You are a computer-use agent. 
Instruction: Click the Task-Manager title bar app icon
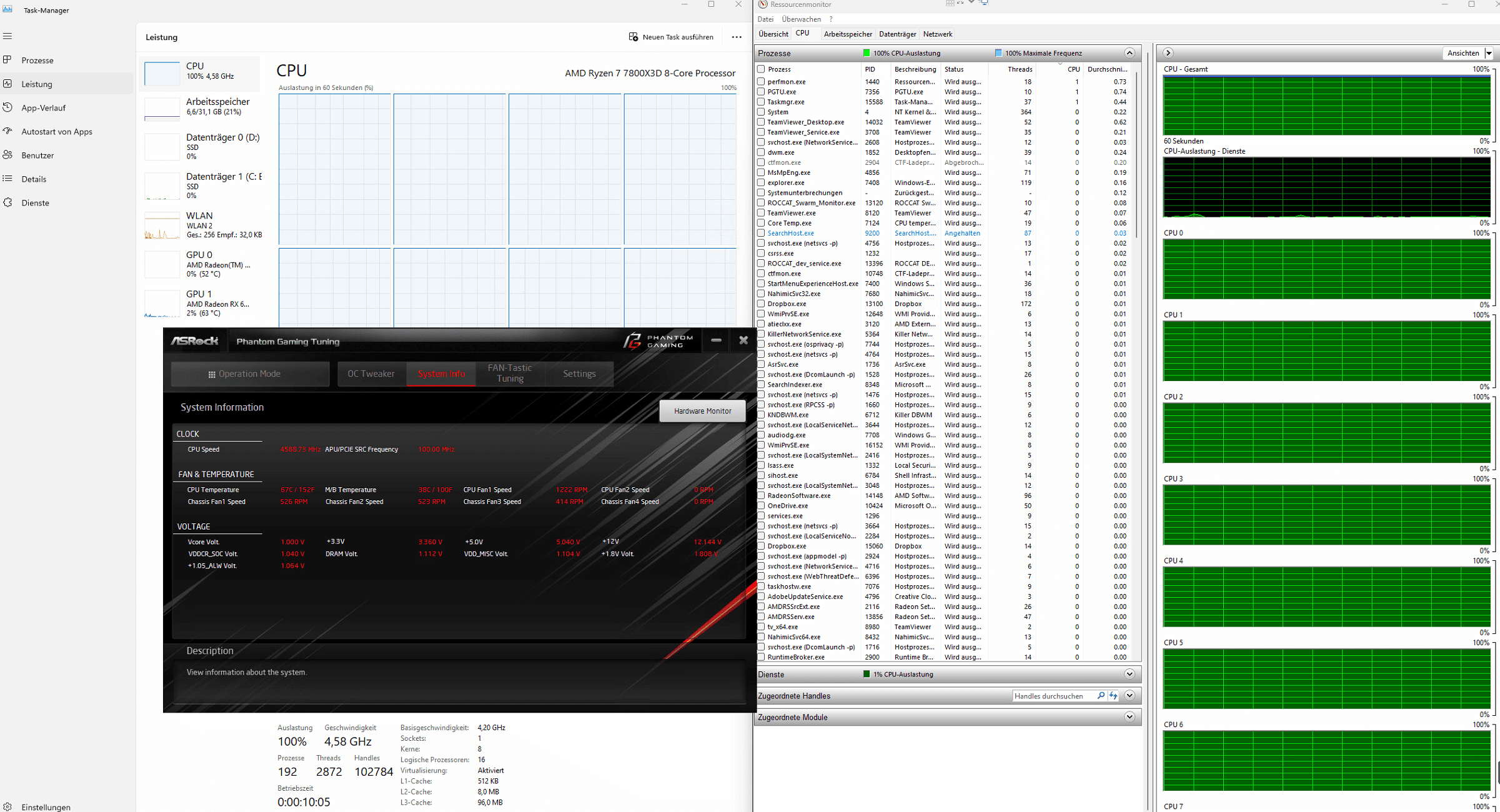point(7,9)
